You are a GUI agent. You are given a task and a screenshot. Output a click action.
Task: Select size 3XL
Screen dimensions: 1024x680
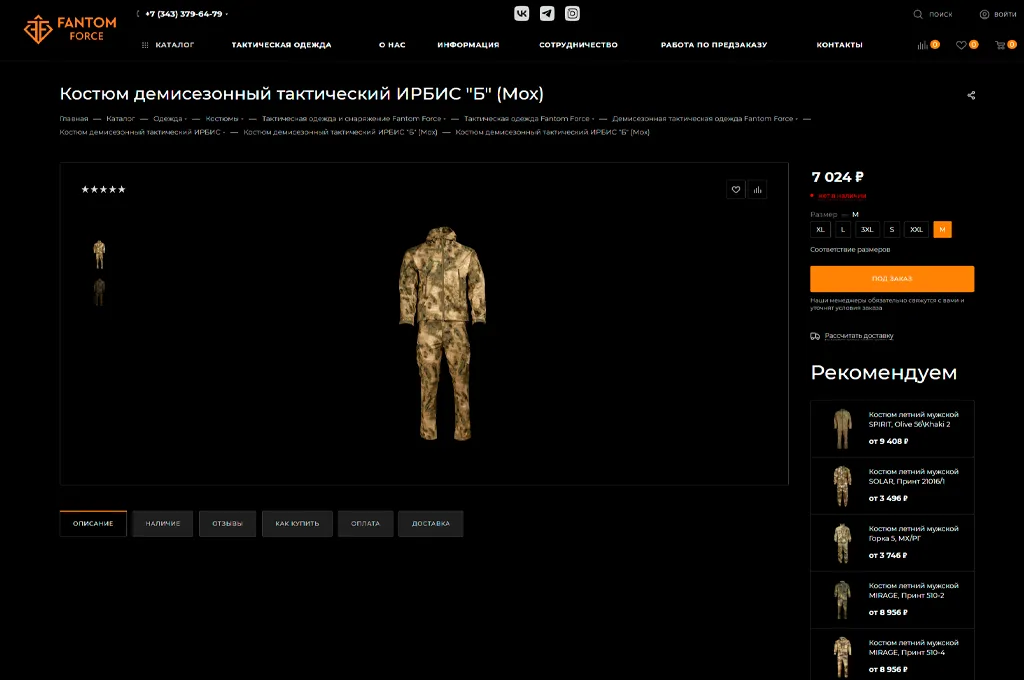(x=867, y=230)
